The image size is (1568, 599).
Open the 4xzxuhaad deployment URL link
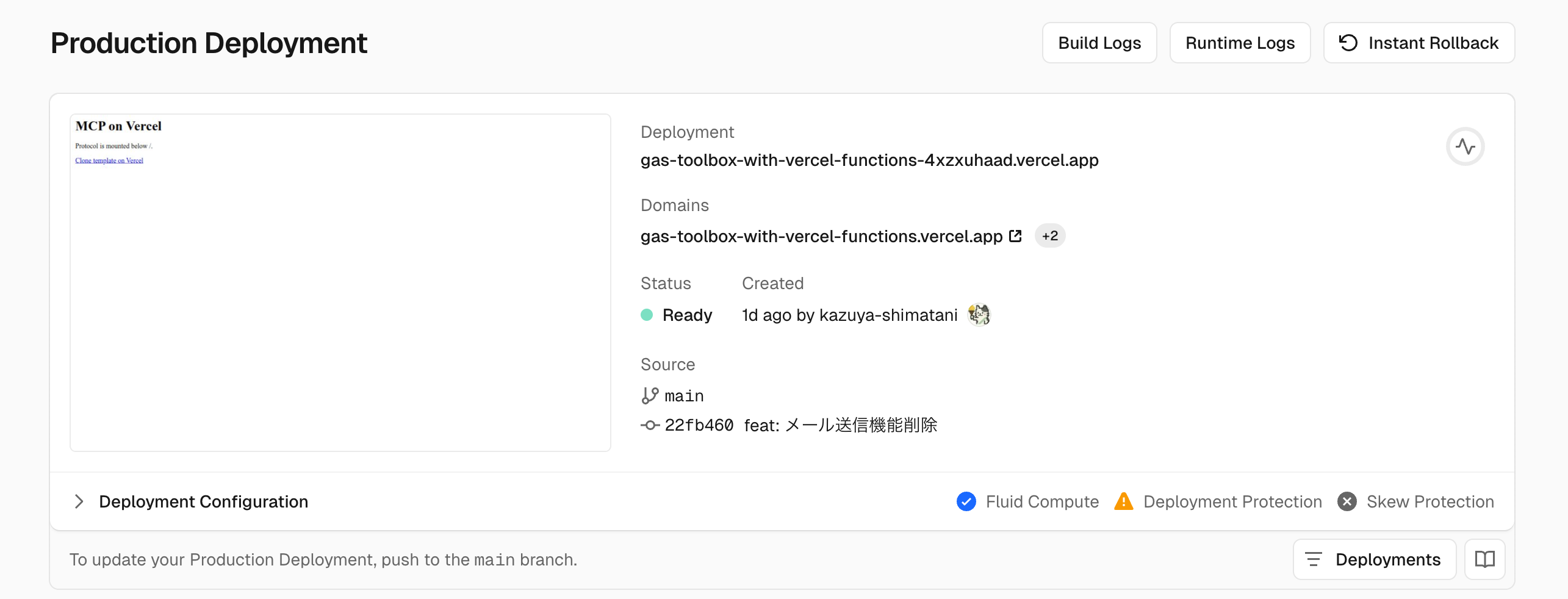[869, 160]
